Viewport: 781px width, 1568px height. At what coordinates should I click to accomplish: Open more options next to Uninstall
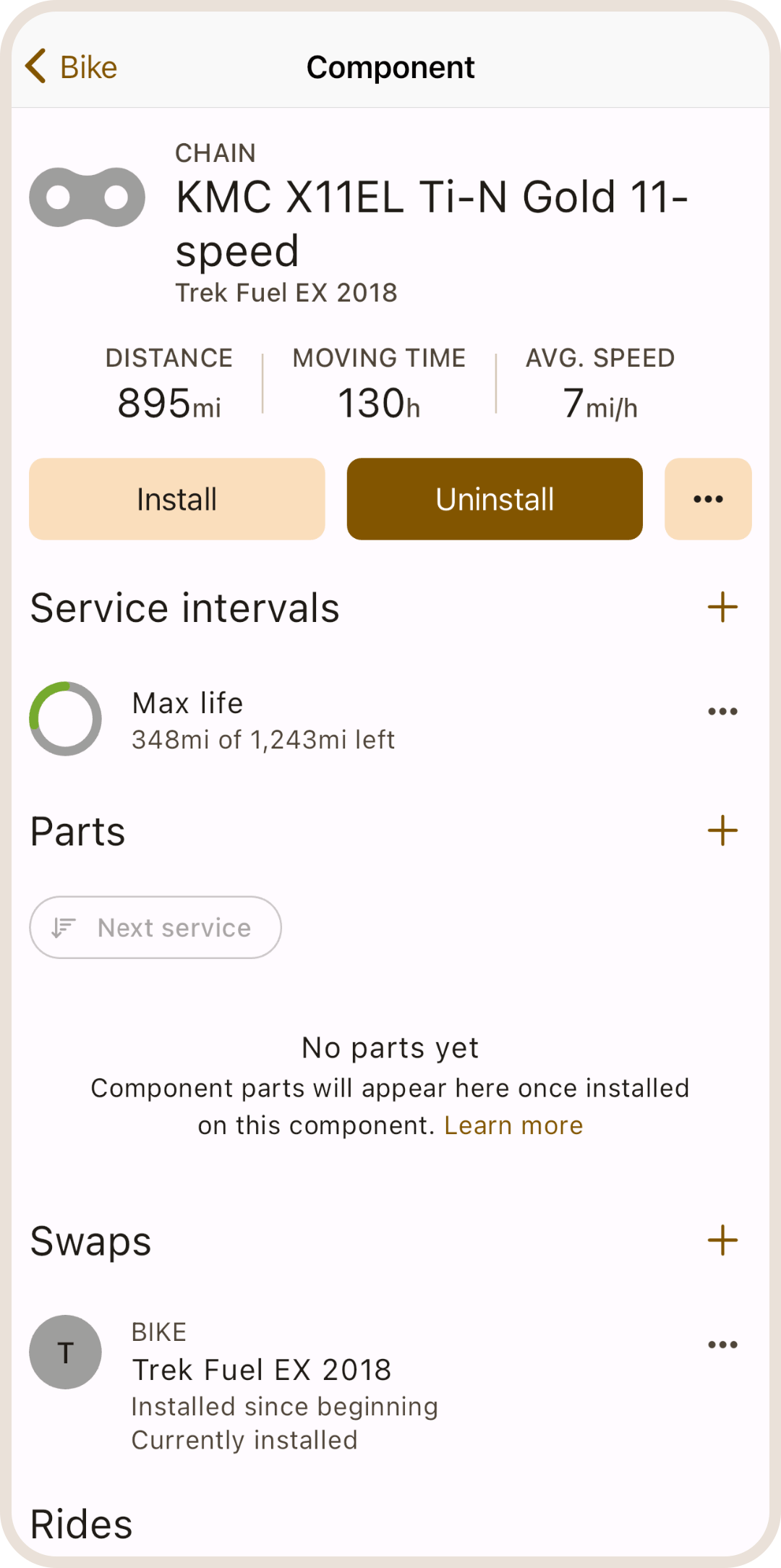point(707,499)
